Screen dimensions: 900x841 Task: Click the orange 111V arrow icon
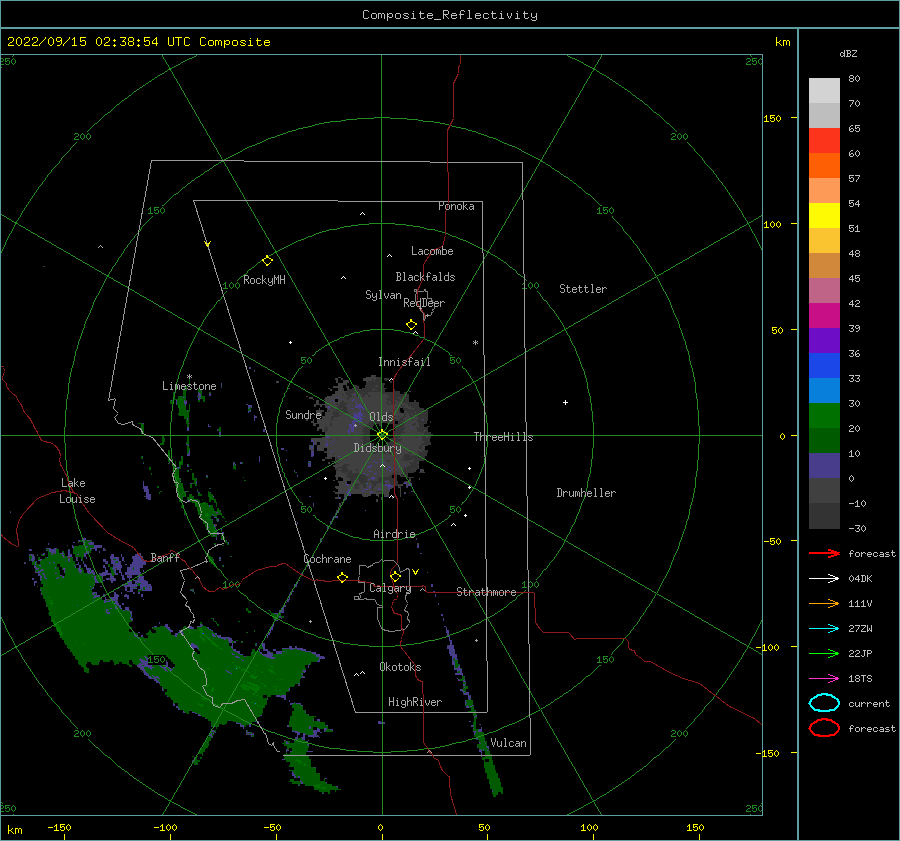[x=824, y=603]
